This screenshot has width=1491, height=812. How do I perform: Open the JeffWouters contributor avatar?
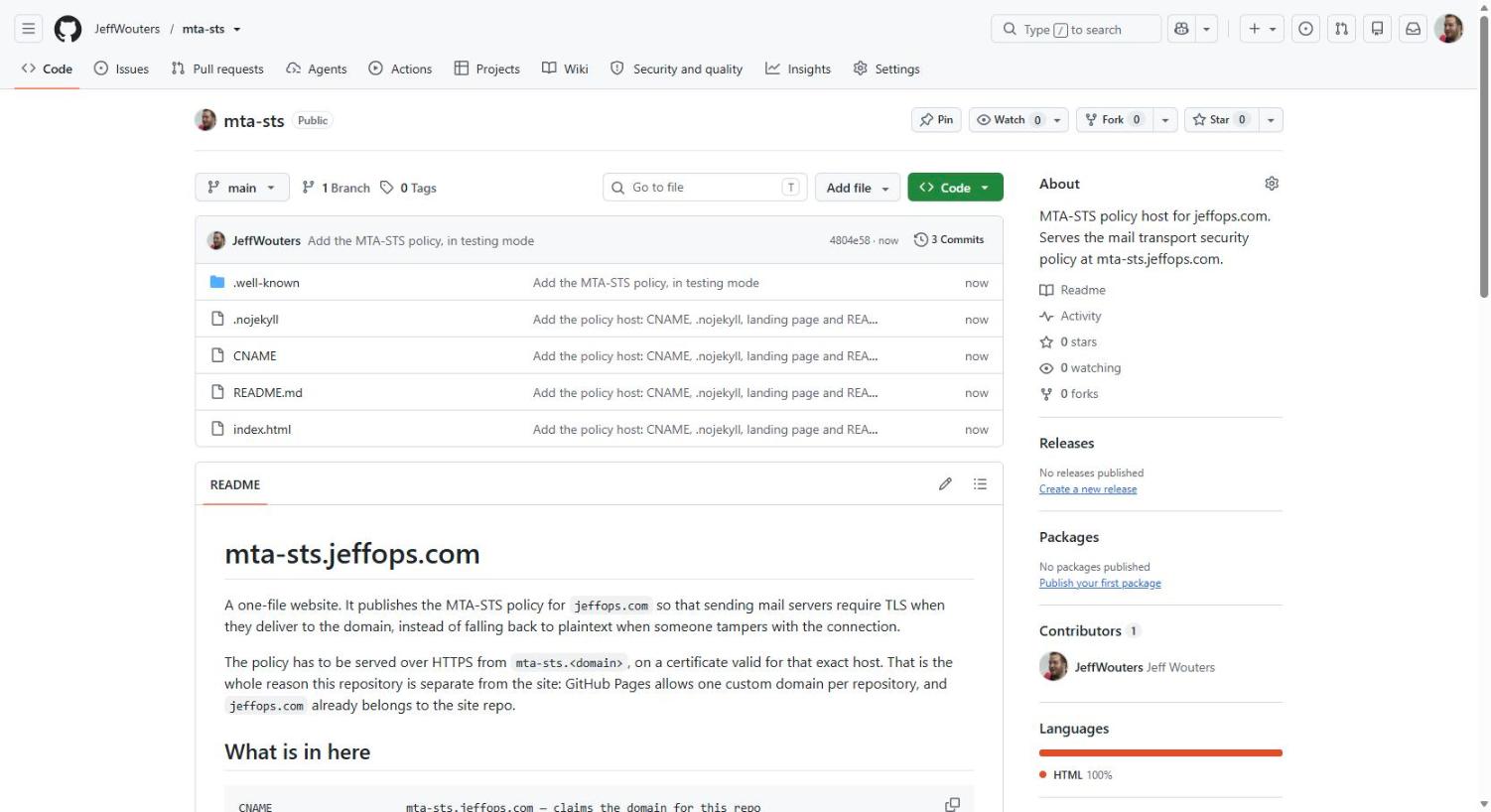click(x=1053, y=667)
